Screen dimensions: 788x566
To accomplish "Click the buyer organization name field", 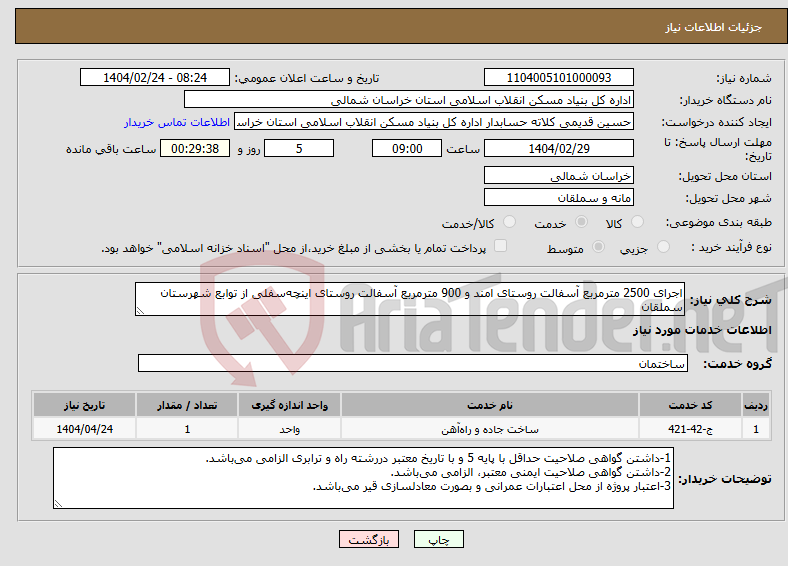I will (409, 100).
